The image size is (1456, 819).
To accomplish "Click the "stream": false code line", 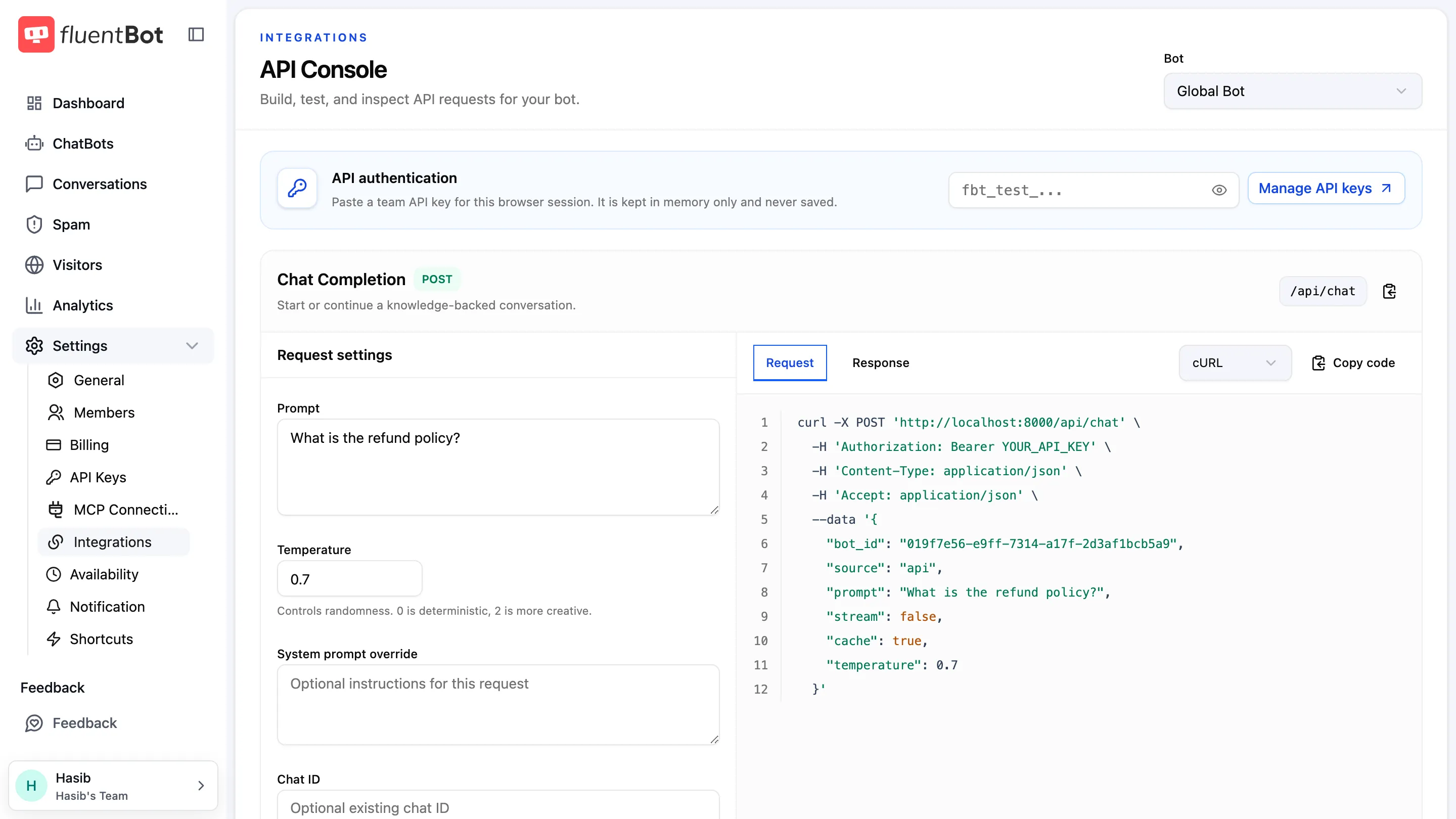I will pyautogui.click(x=885, y=617).
